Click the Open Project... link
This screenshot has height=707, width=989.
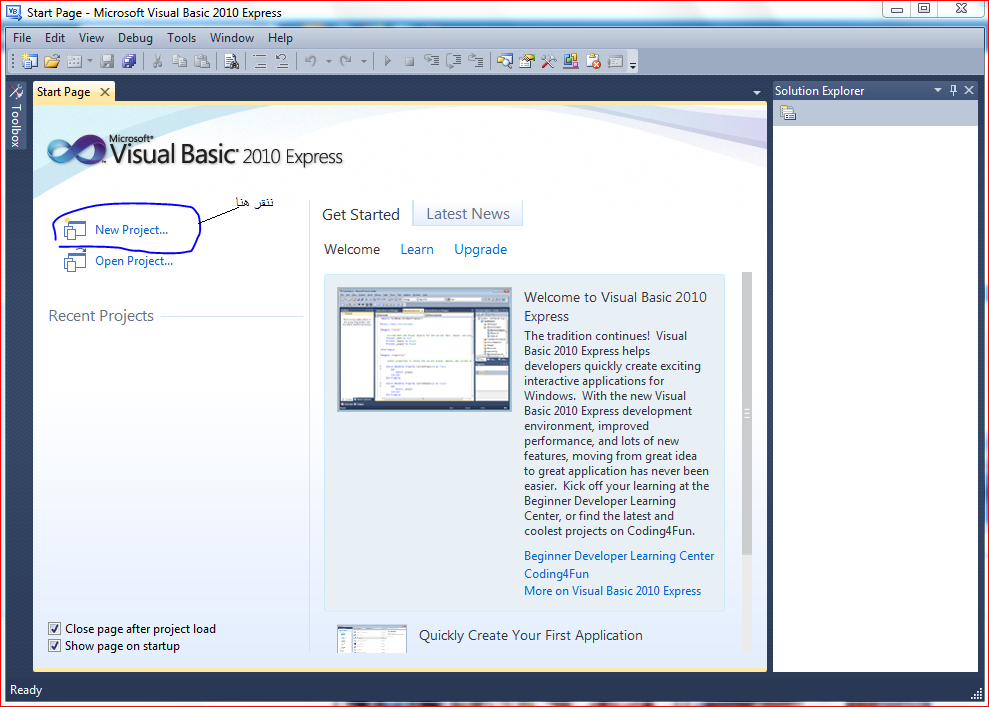click(134, 260)
